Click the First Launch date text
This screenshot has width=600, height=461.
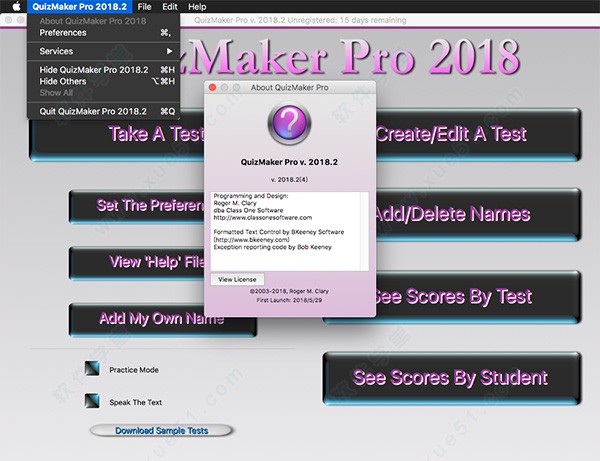[x=289, y=300]
